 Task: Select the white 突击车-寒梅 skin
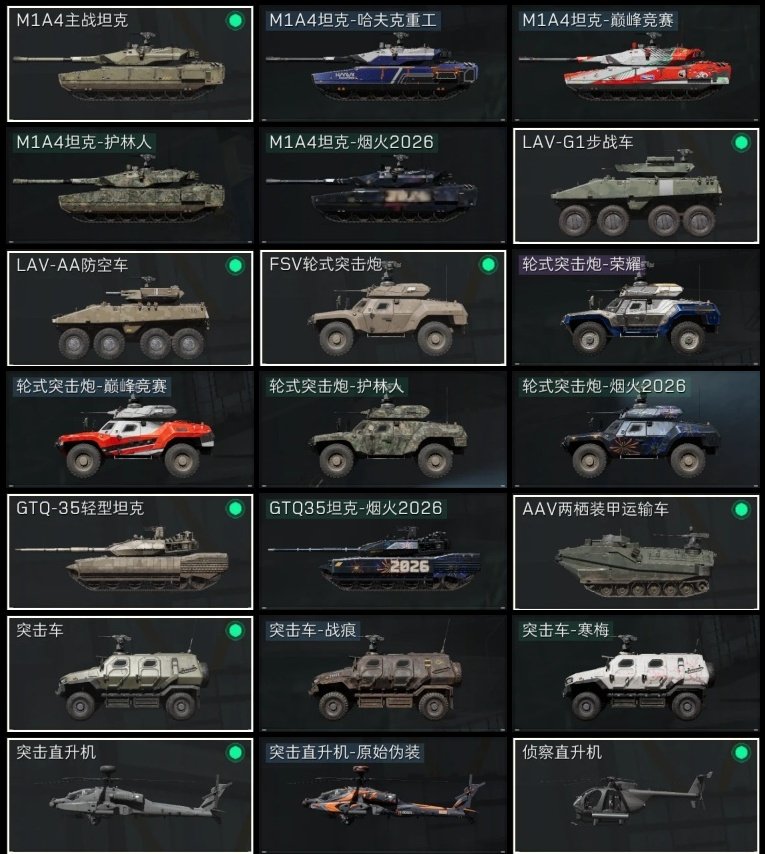[636, 674]
